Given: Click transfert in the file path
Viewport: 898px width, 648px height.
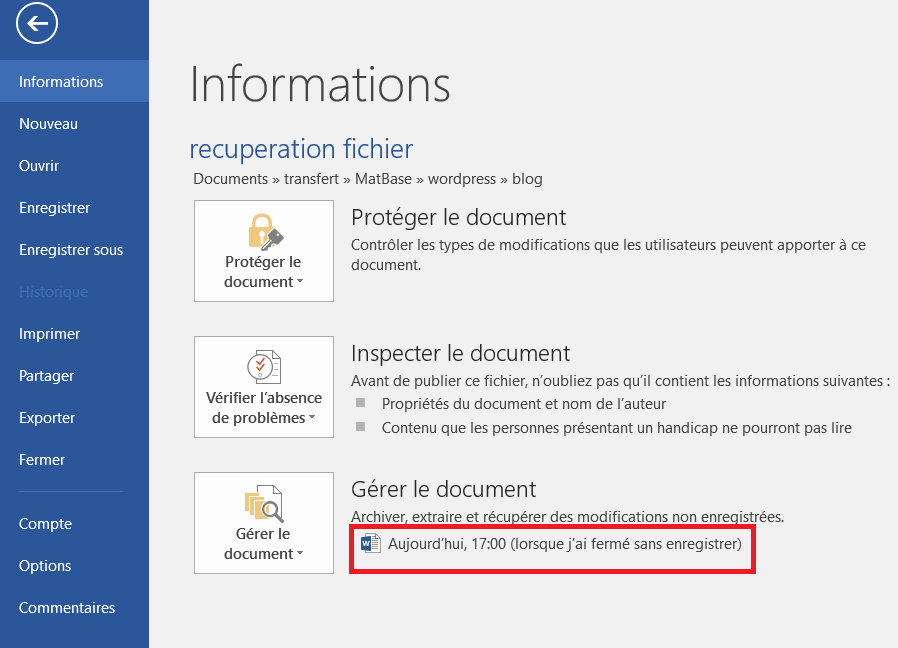Looking at the screenshot, I should point(312,179).
